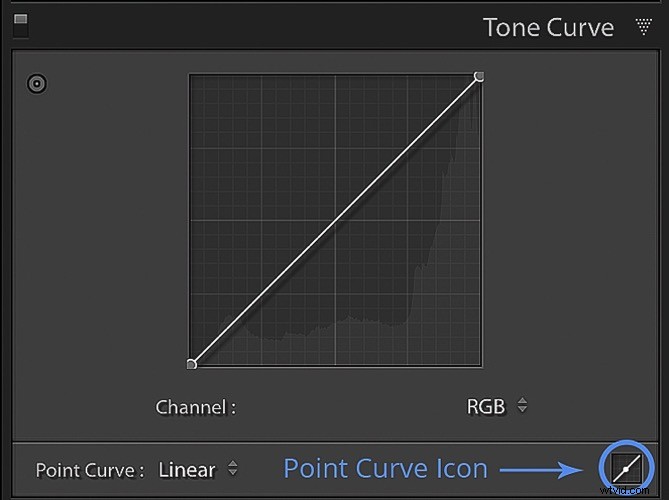Select the Targeted Adjustment tool
Image resolution: width=669 pixels, height=500 pixels.
(37, 84)
